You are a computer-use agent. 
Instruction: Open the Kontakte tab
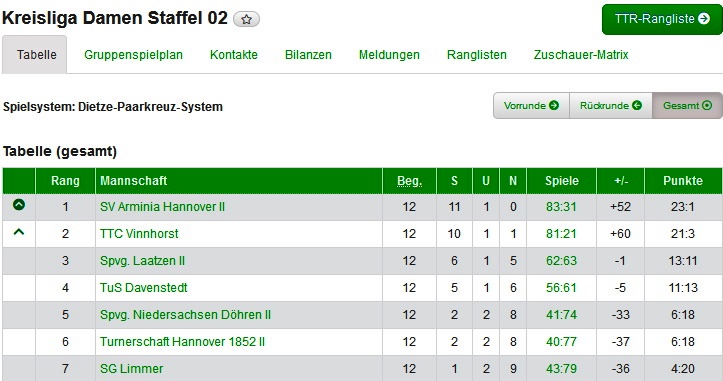pos(233,55)
